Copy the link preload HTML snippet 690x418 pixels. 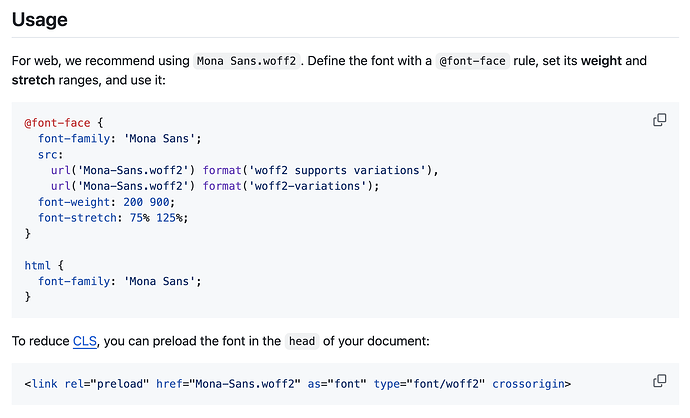pyautogui.click(x=659, y=381)
